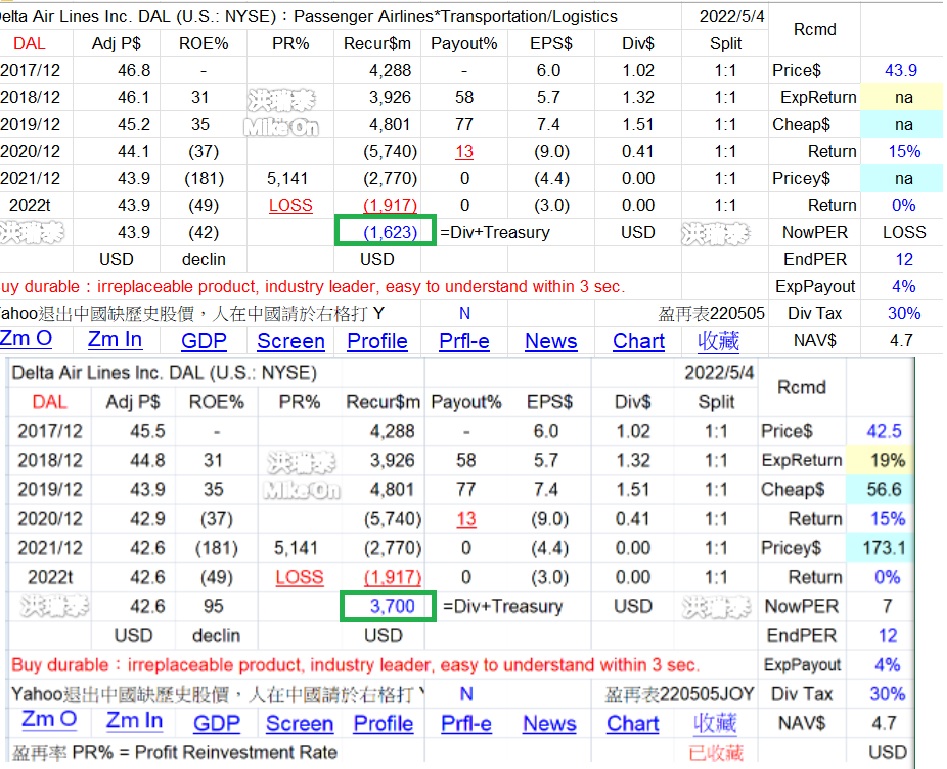The width and height of the screenshot is (947, 769).
Task: Select the 2017/12 row label in the lower table
Action: (x=50, y=431)
